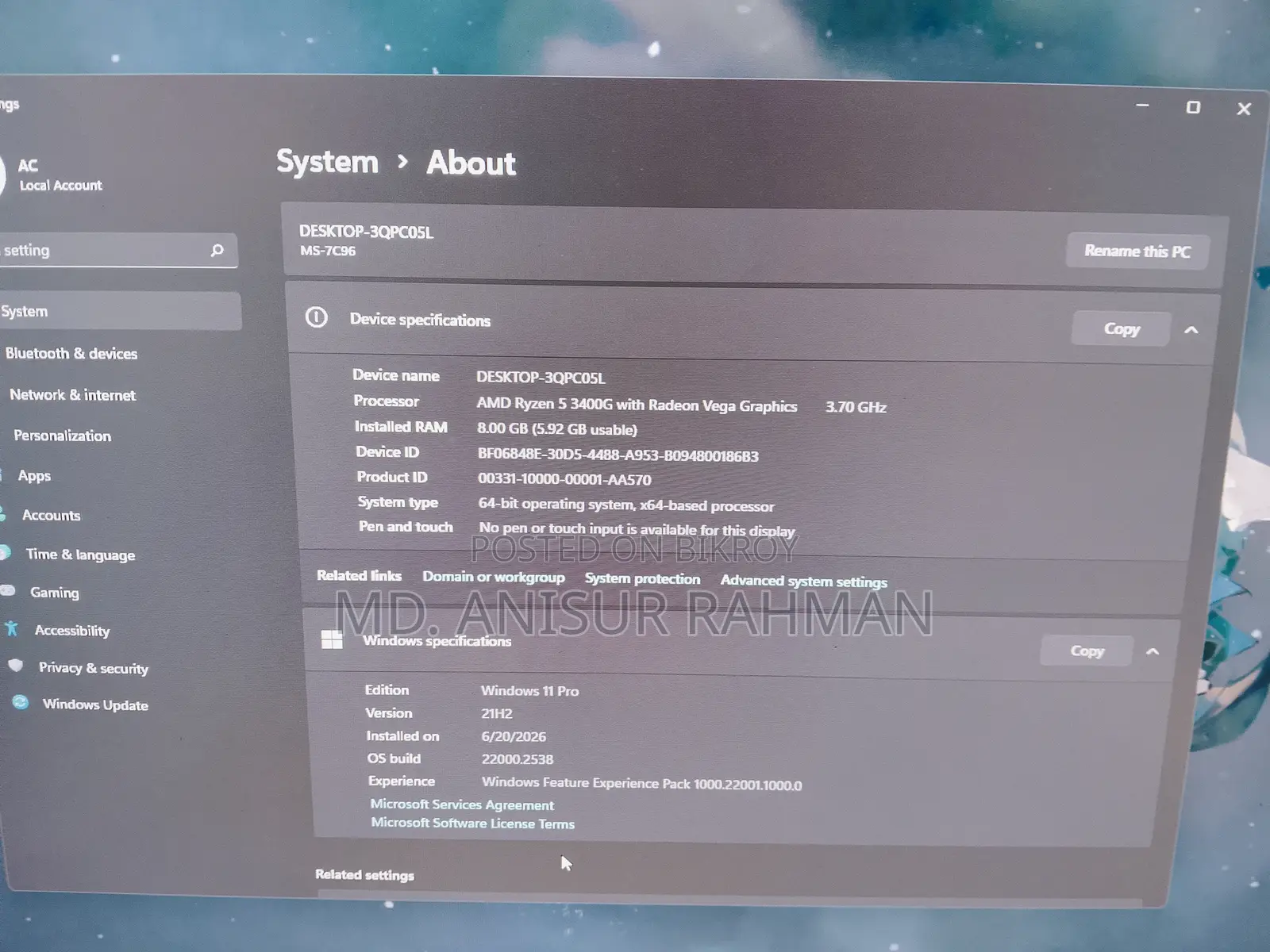Screen dimensions: 1270x952
Task: Collapse the Windows specifications section
Action: [1153, 652]
